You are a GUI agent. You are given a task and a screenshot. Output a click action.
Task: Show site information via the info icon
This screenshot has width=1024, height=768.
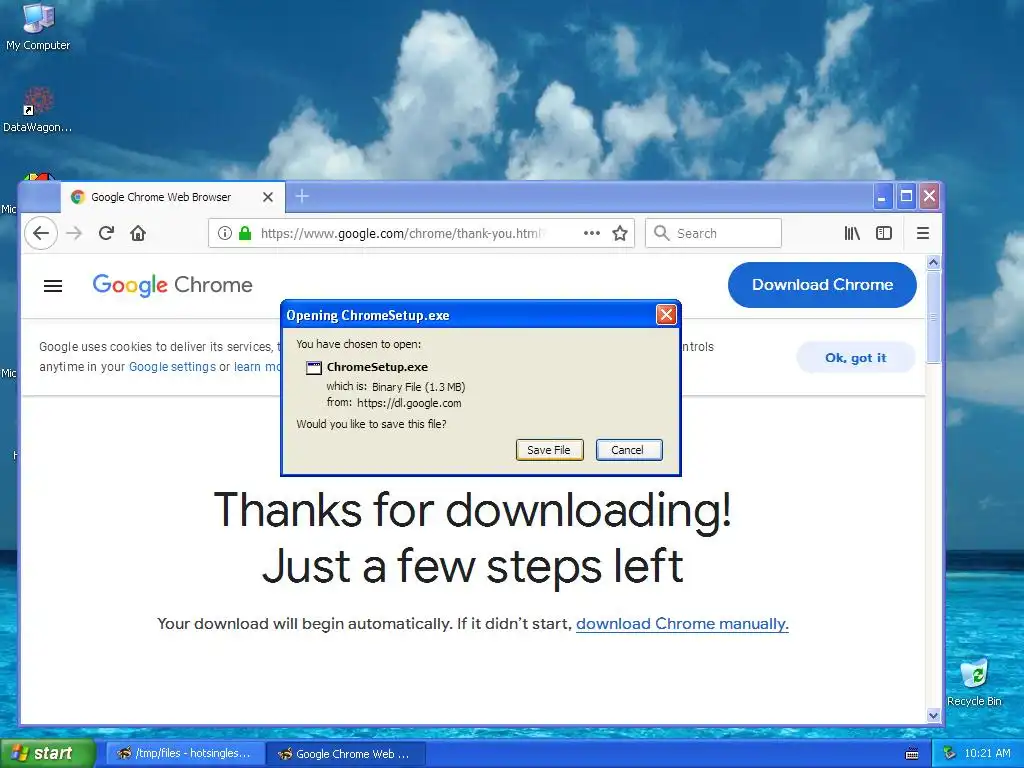(x=225, y=233)
